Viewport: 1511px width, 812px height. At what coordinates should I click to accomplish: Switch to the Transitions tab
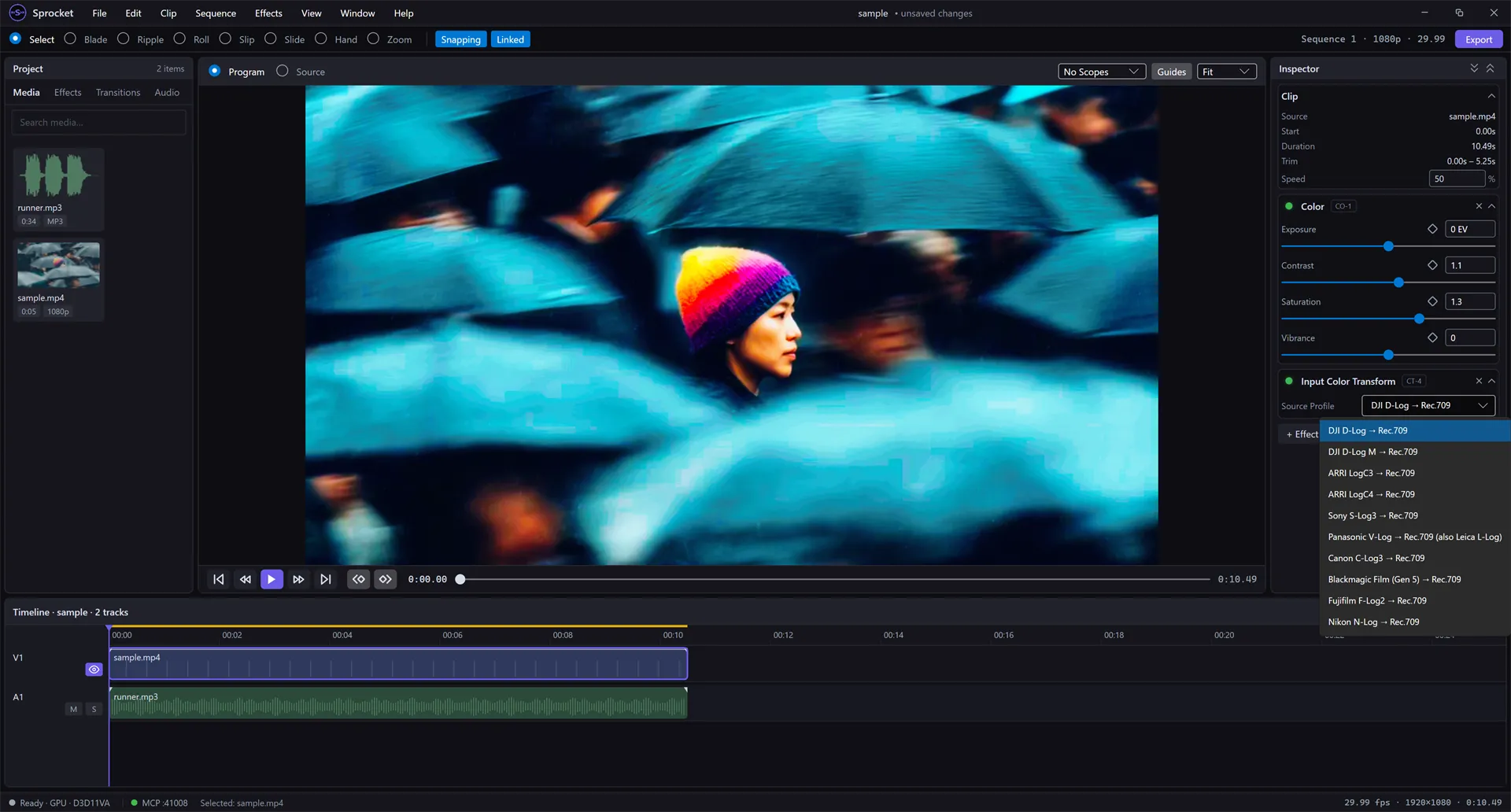[118, 92]
